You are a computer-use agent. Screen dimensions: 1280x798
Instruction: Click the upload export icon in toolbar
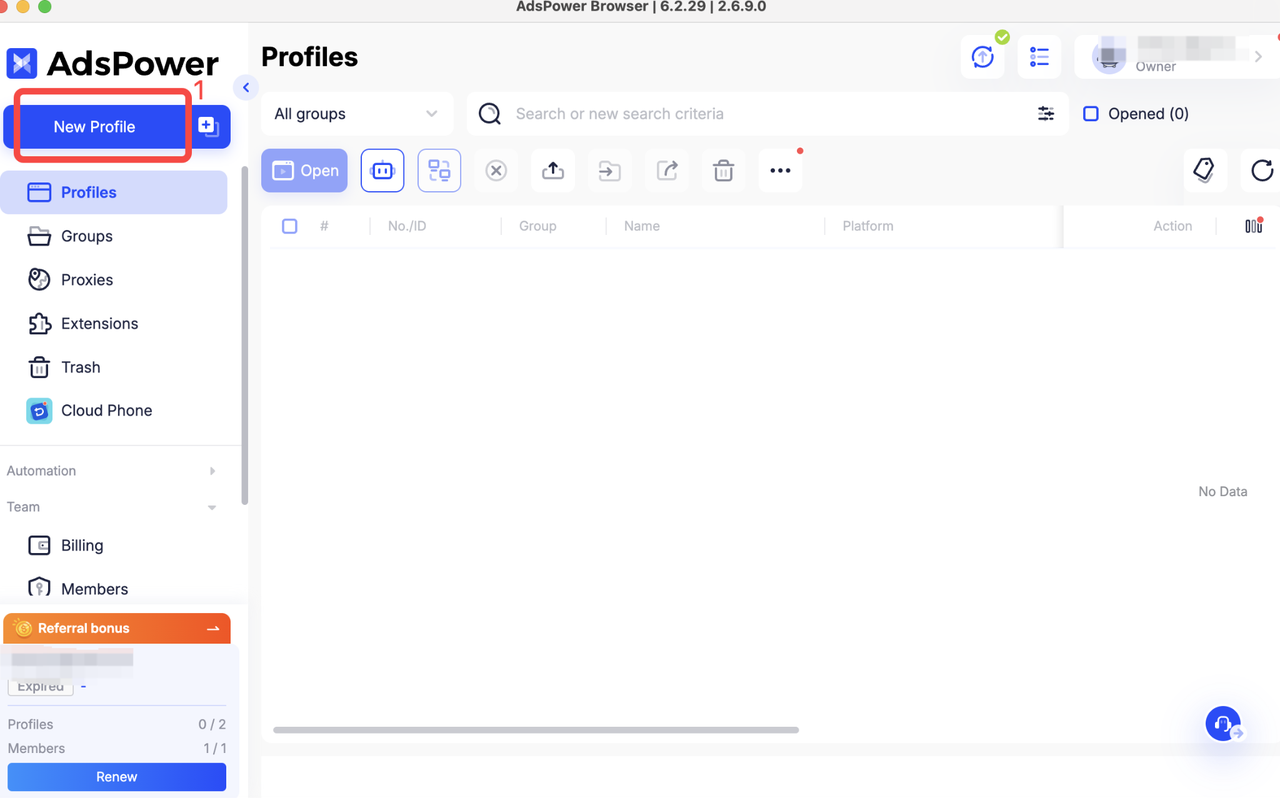553,171
